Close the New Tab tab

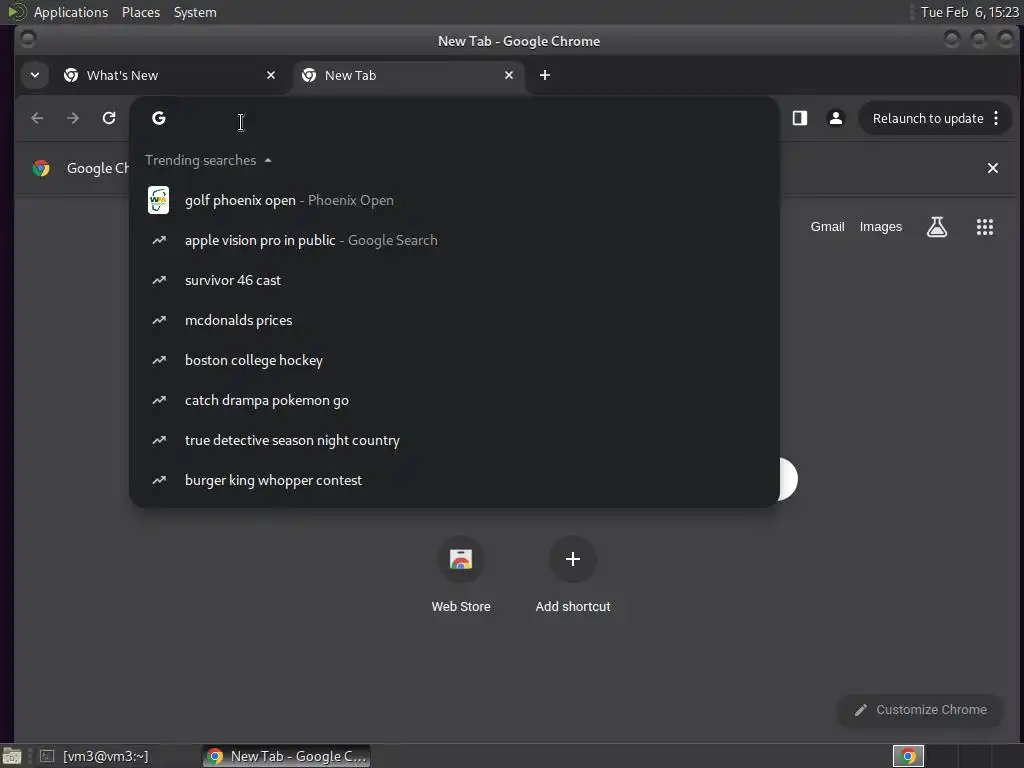pos(509,75)
